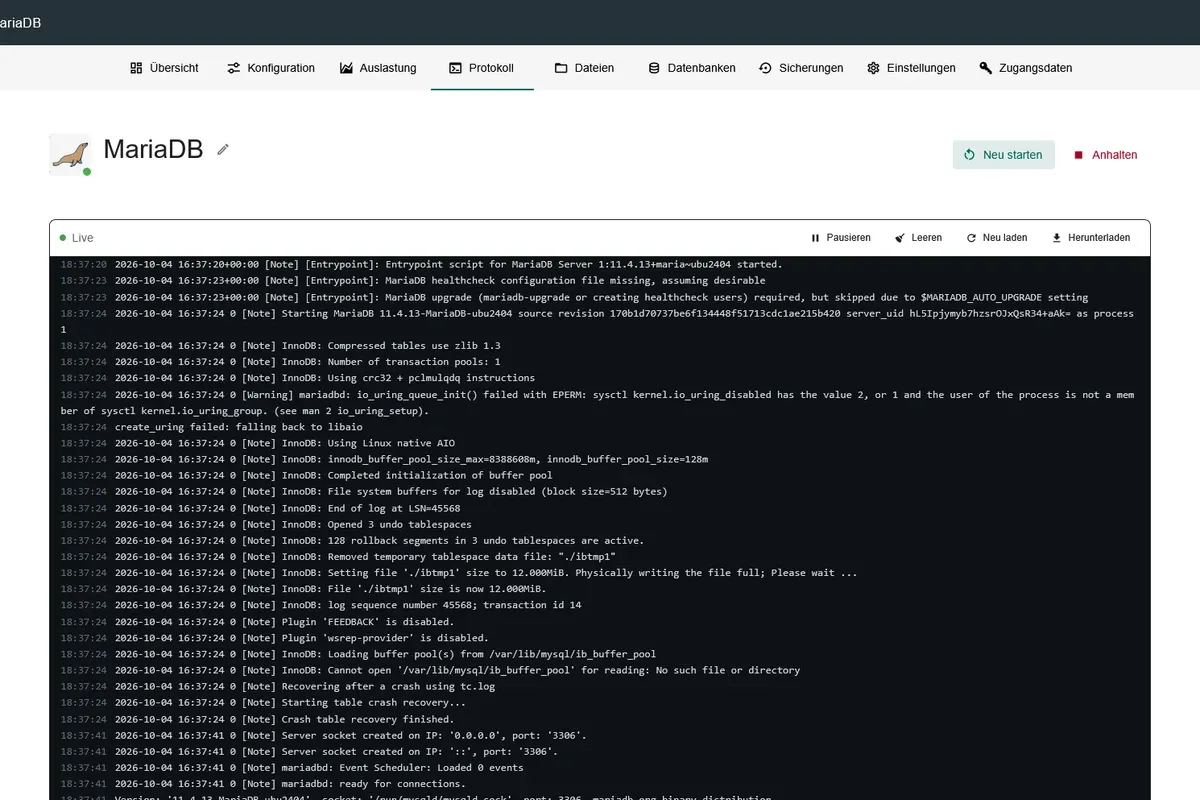
Task: Stop the server with Anhalten
Action: tap(1105, 155)
